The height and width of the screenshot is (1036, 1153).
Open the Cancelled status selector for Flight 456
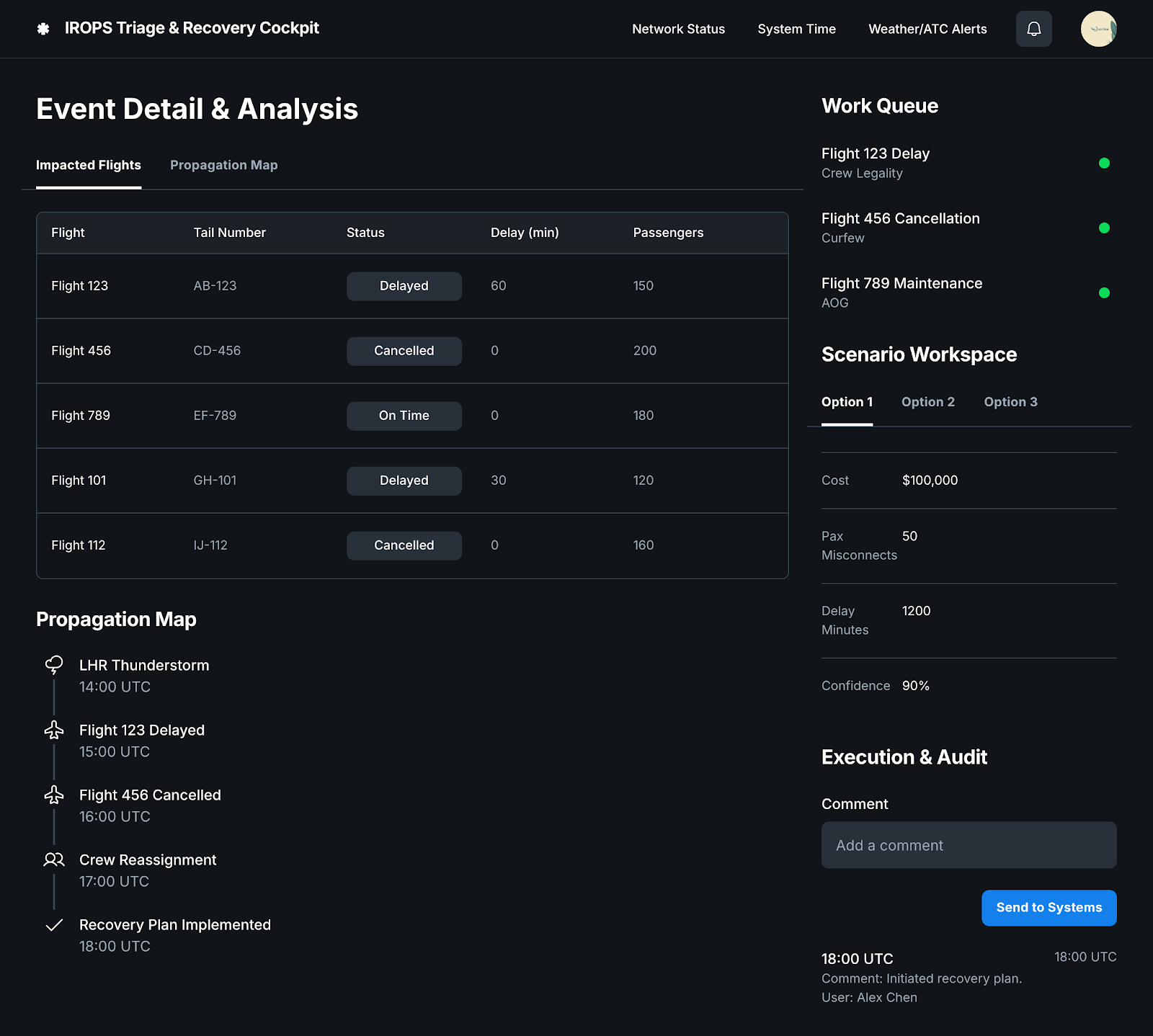(x=404, y=351)
